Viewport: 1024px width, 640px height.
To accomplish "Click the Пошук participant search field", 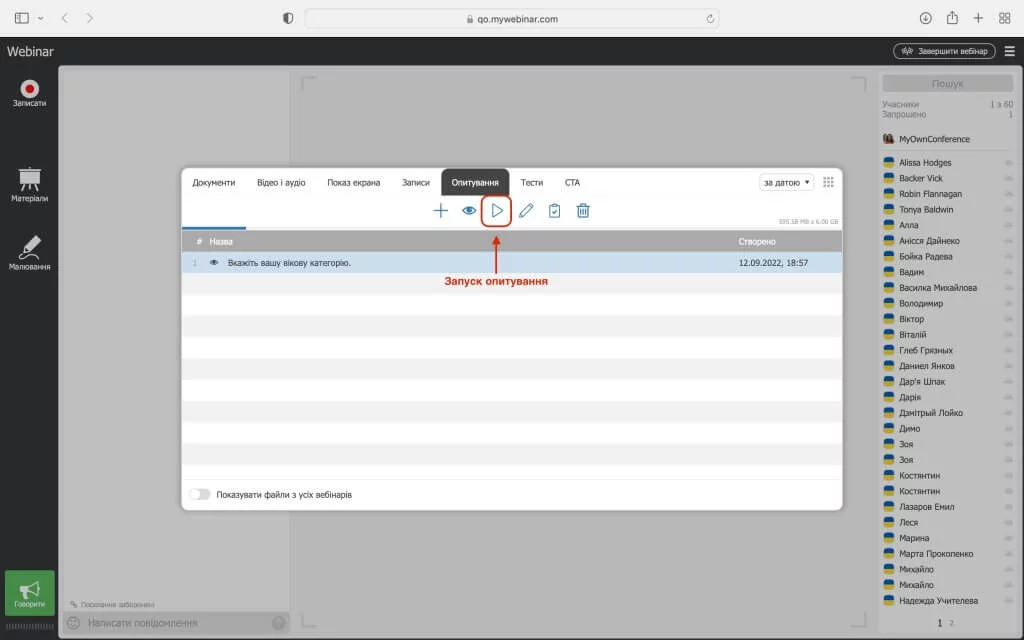I will pos(947,84).
